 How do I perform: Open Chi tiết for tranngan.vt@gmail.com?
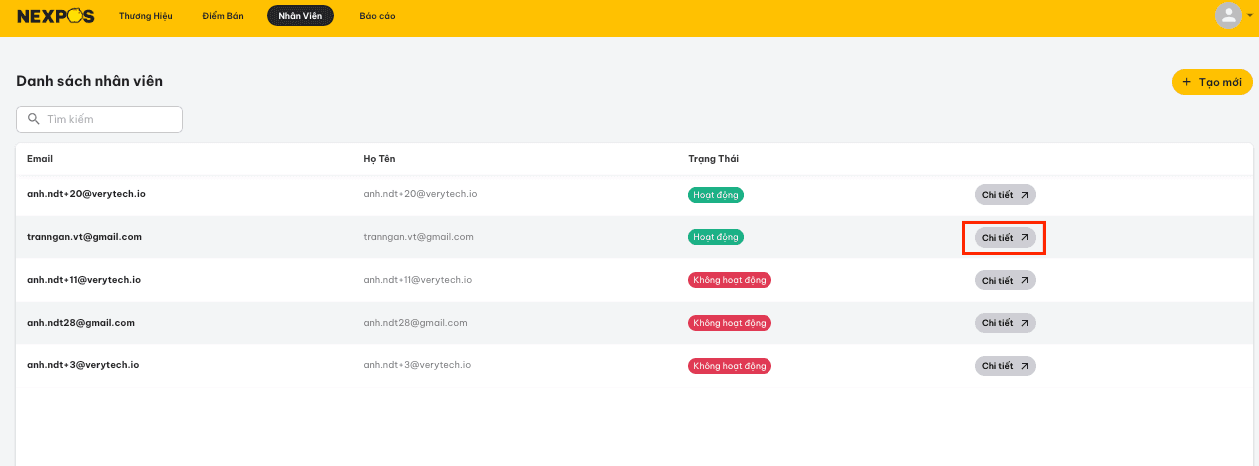[1005, 238]
